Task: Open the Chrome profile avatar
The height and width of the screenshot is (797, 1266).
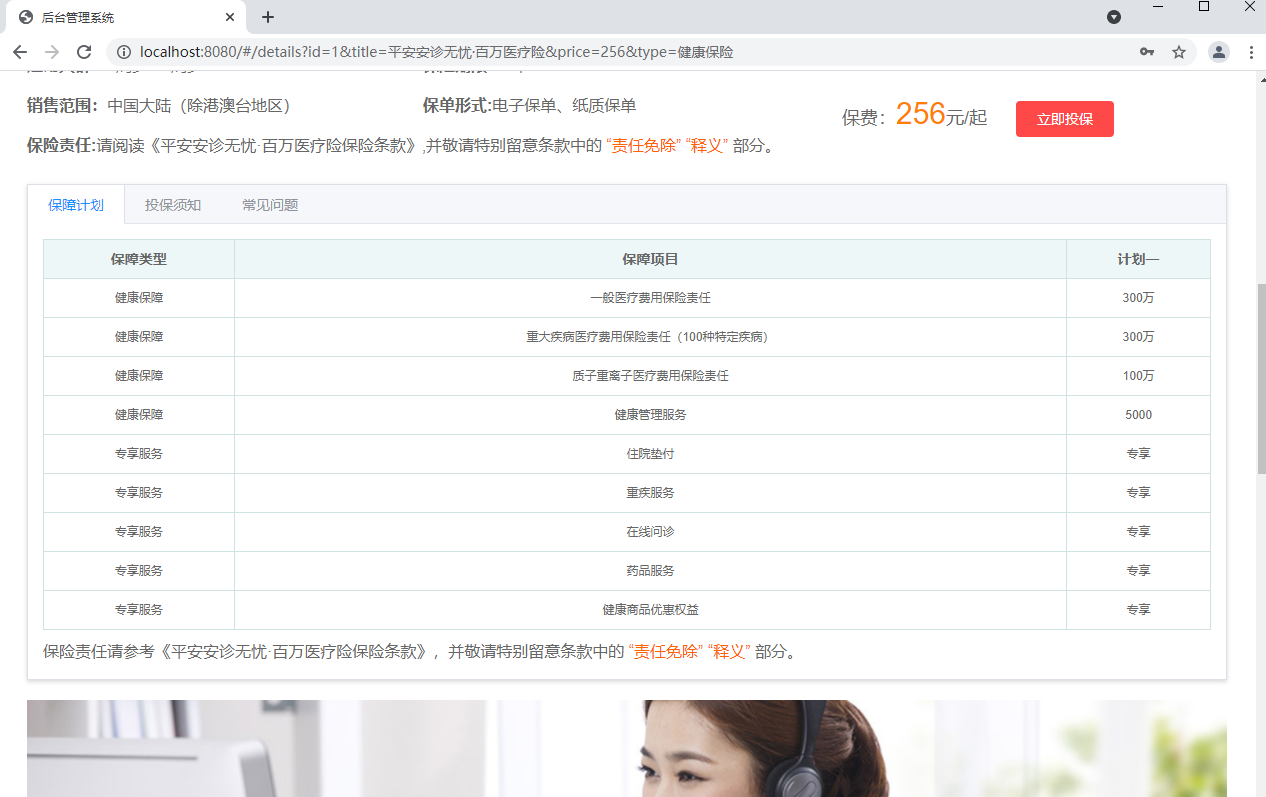Action: pyautogui.click(x=1219, y=52)
